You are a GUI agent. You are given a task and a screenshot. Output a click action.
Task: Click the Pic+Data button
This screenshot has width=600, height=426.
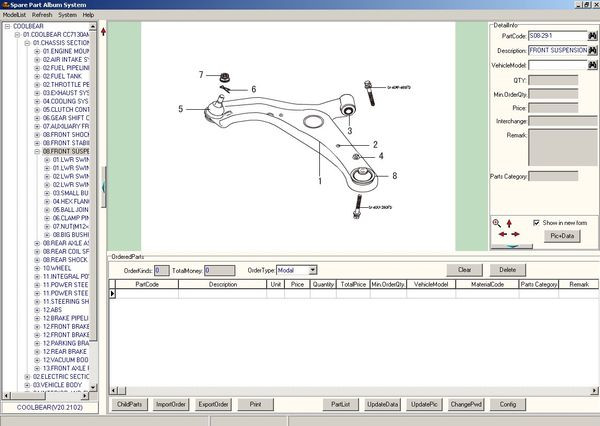(x=561, y=235)
